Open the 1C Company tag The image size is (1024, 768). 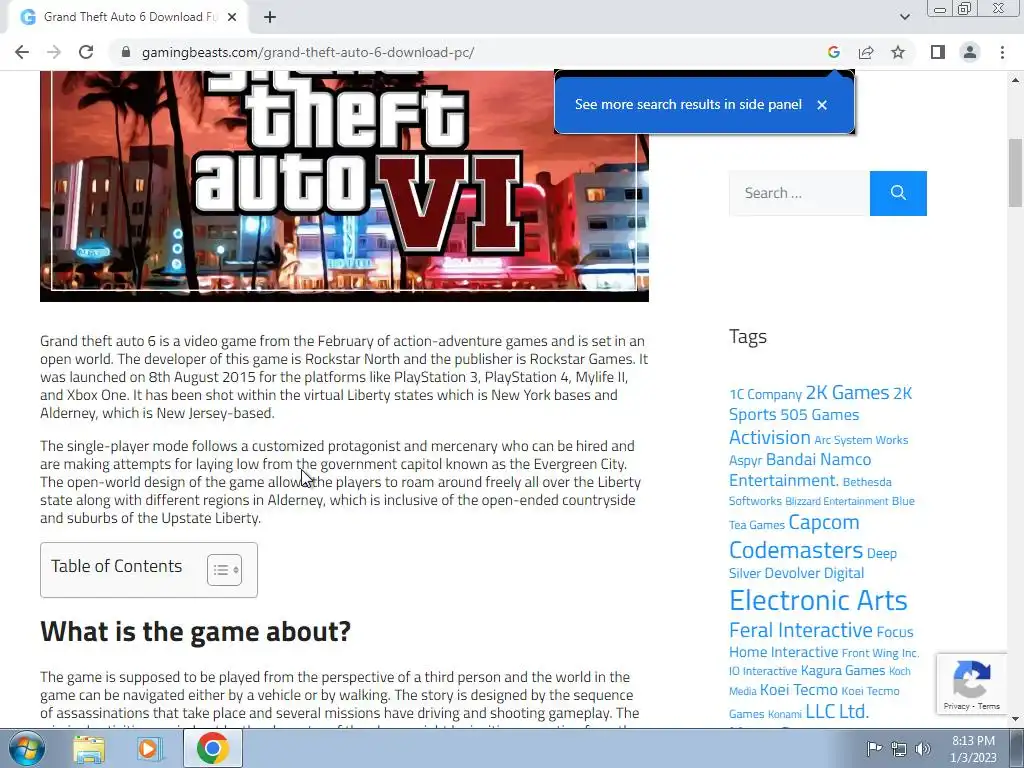[x=765, y=394]
